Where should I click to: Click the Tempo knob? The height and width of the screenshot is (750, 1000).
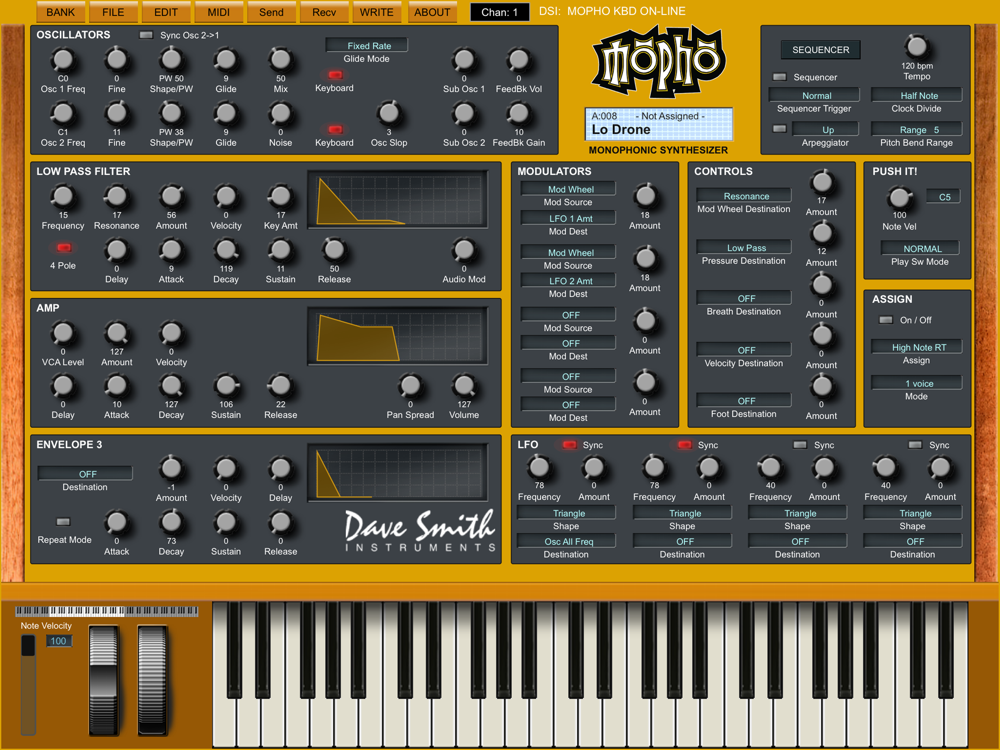[x=916, y=46]
